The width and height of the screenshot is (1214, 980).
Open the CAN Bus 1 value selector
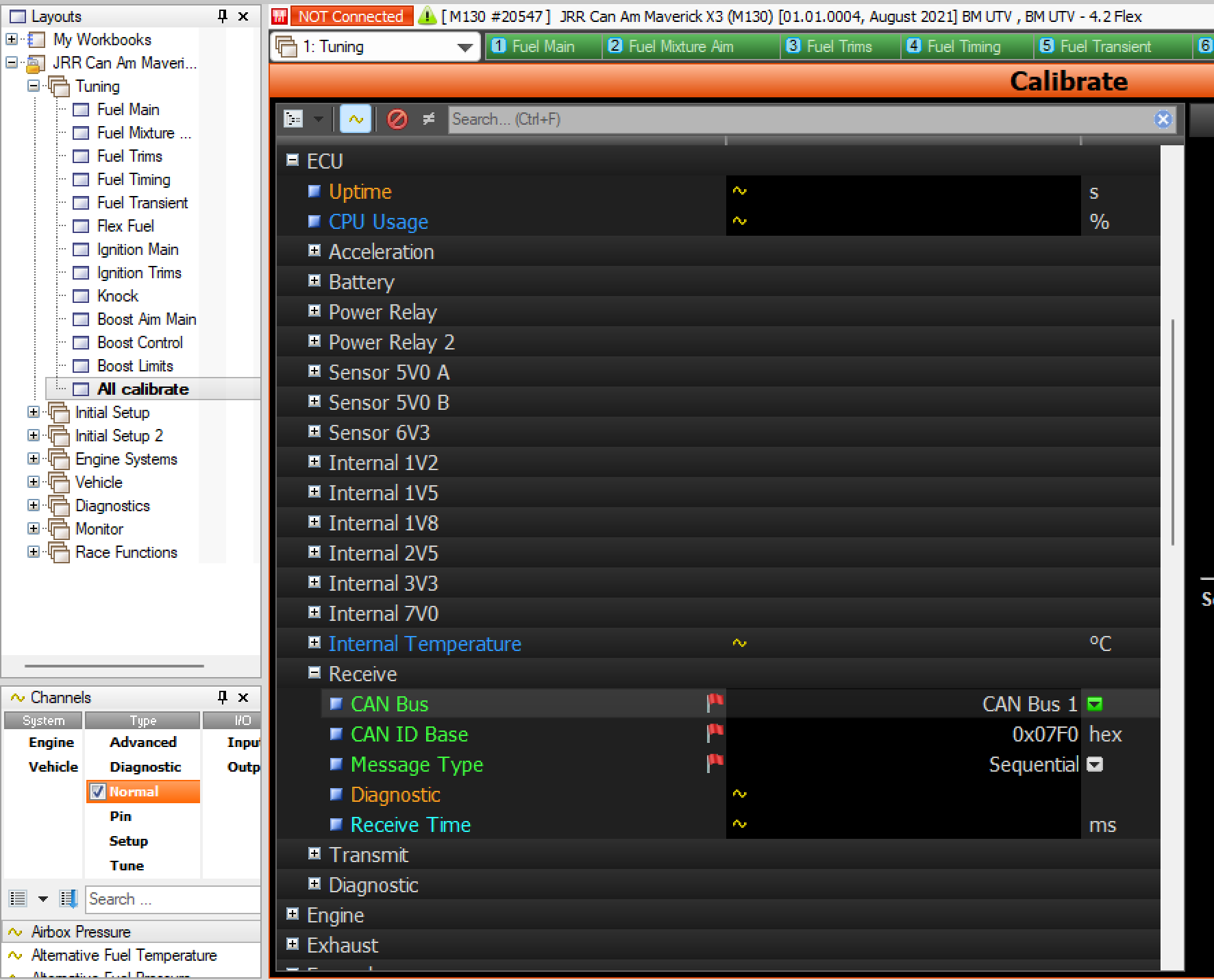1095,703
